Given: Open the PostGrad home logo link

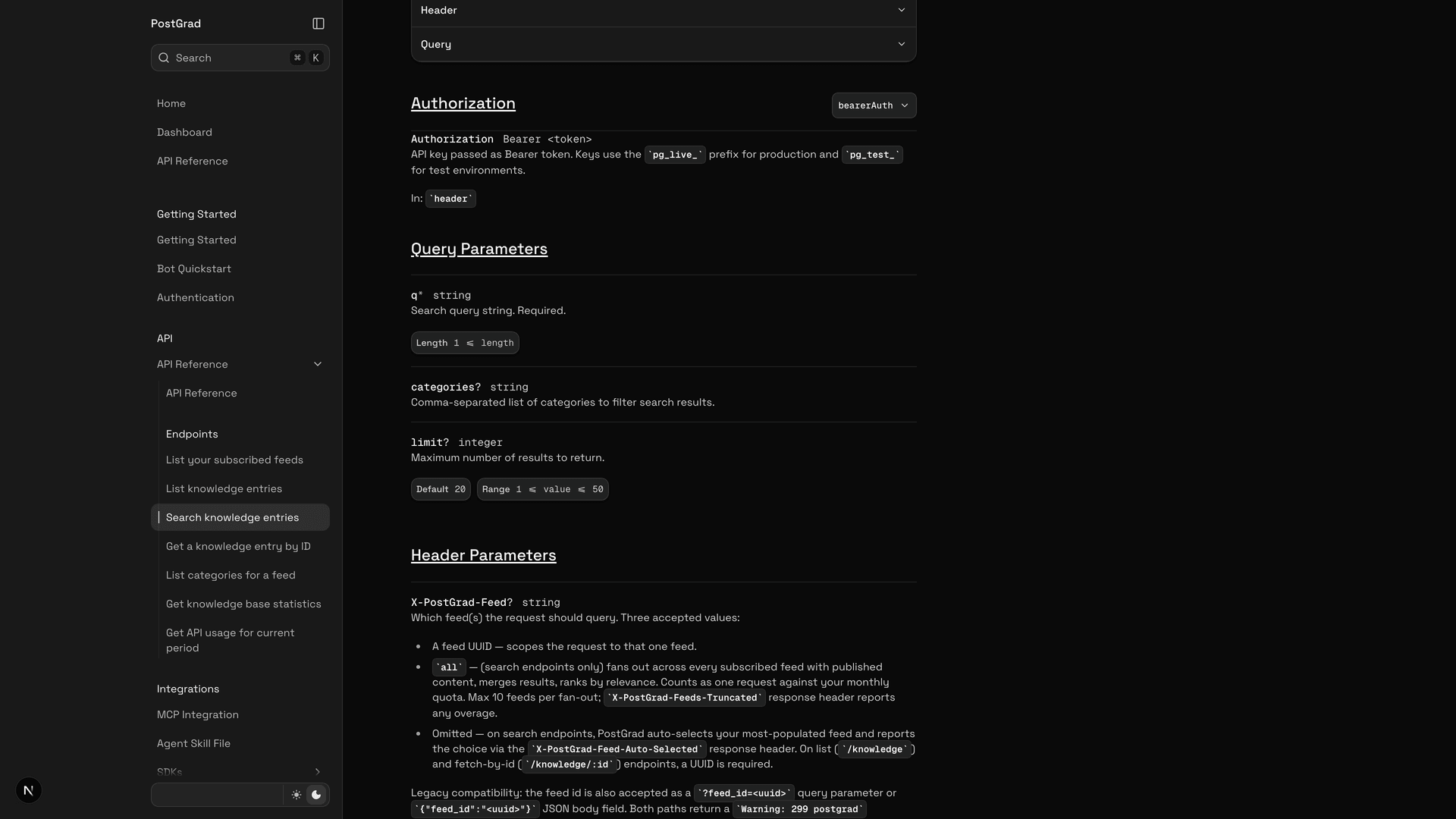Looking at the screenshot, I should click(x=176, y=24).
